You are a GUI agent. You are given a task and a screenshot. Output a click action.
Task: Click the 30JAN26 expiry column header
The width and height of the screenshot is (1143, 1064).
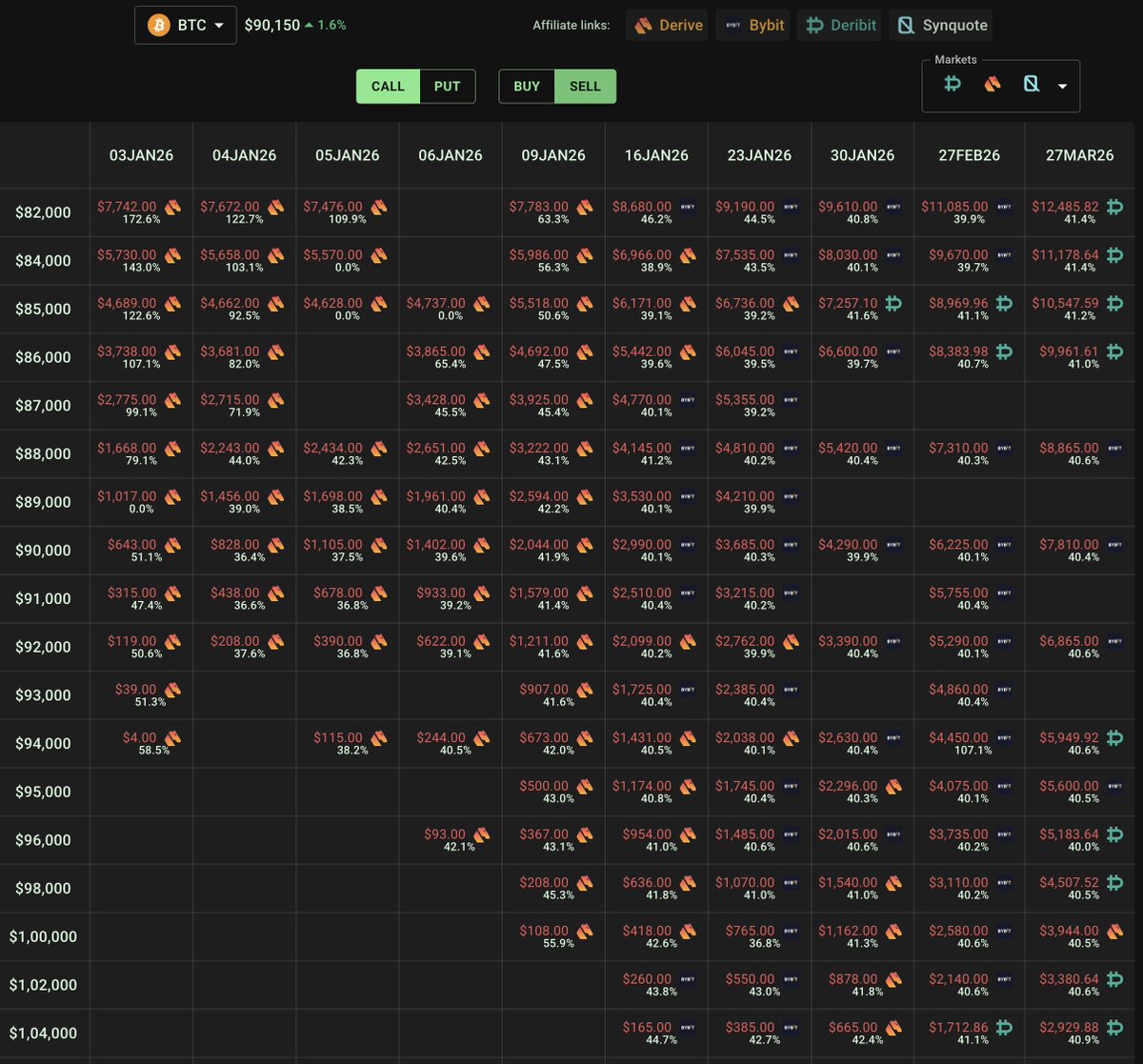[x=862, y=155]
